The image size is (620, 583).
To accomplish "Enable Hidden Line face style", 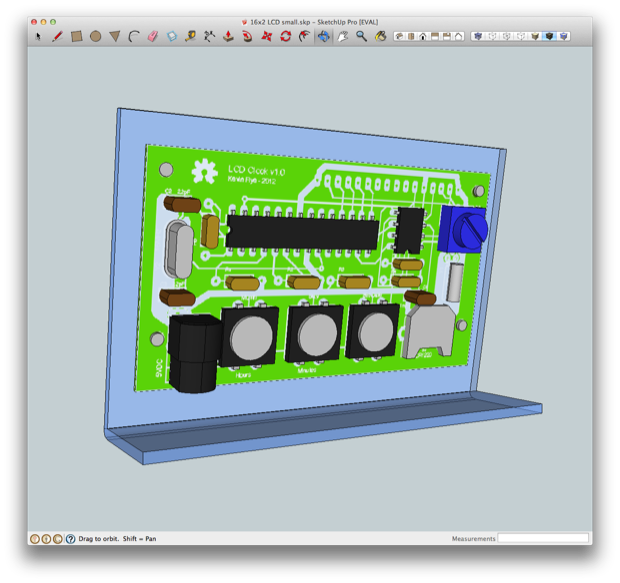I will tap(521, 37).
